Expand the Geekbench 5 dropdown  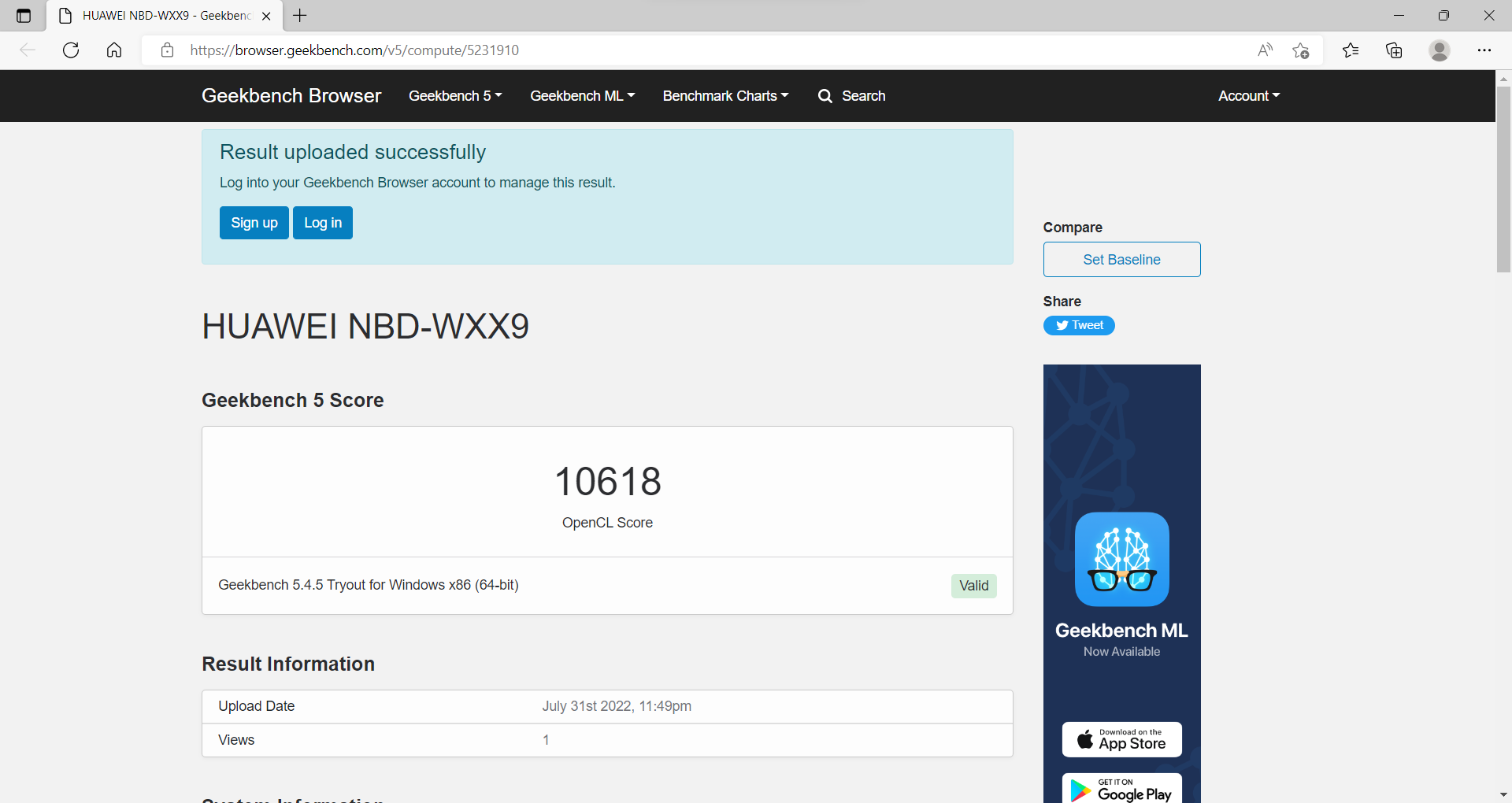pyautogui.click(x=455, y=96)
